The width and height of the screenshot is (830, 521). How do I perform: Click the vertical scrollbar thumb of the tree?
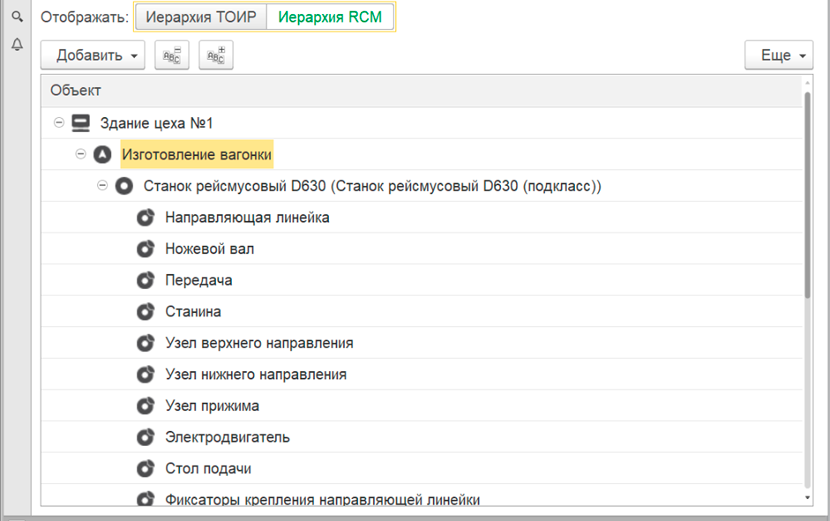point(807,195)
